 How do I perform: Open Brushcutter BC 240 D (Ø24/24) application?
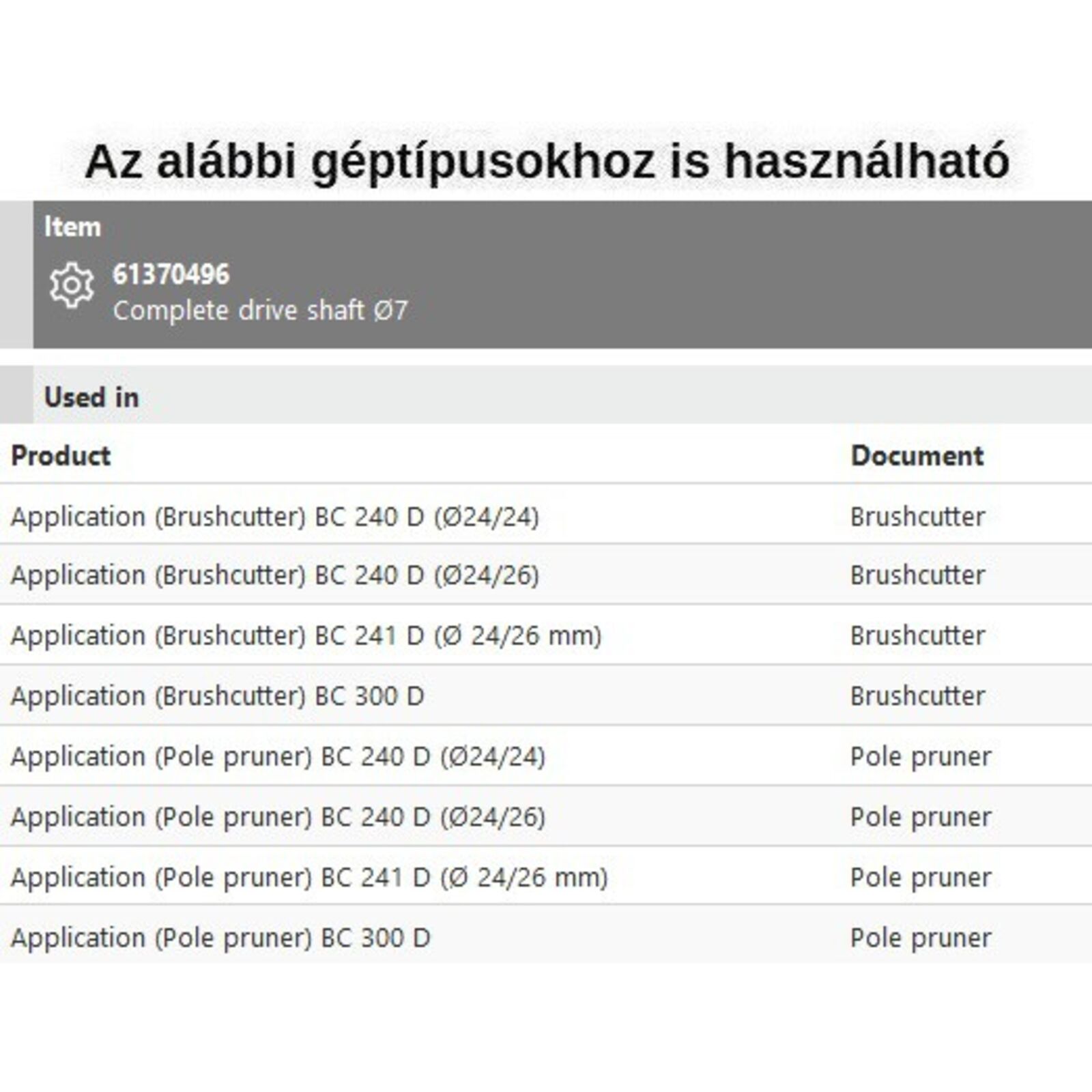pyautogui.click(x=275, y=517)
